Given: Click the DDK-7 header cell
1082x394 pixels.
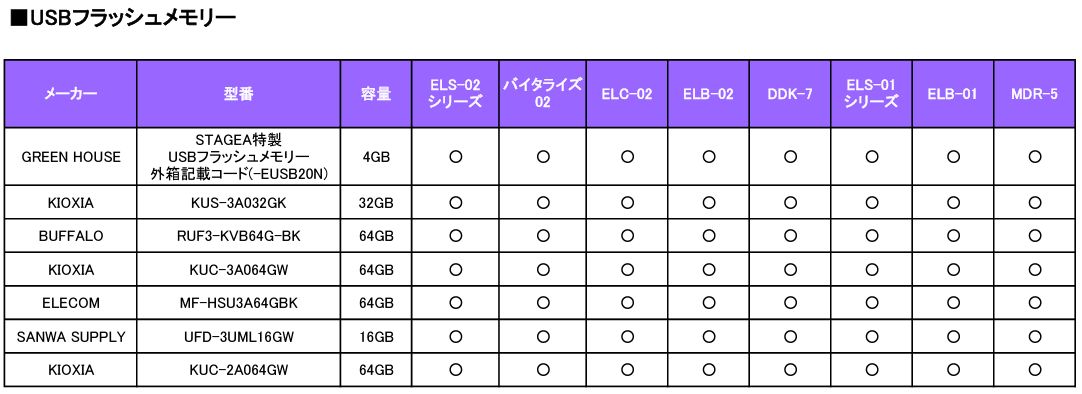Looking at the screenshot, I should pyautogui.click(x=790, y=94).
